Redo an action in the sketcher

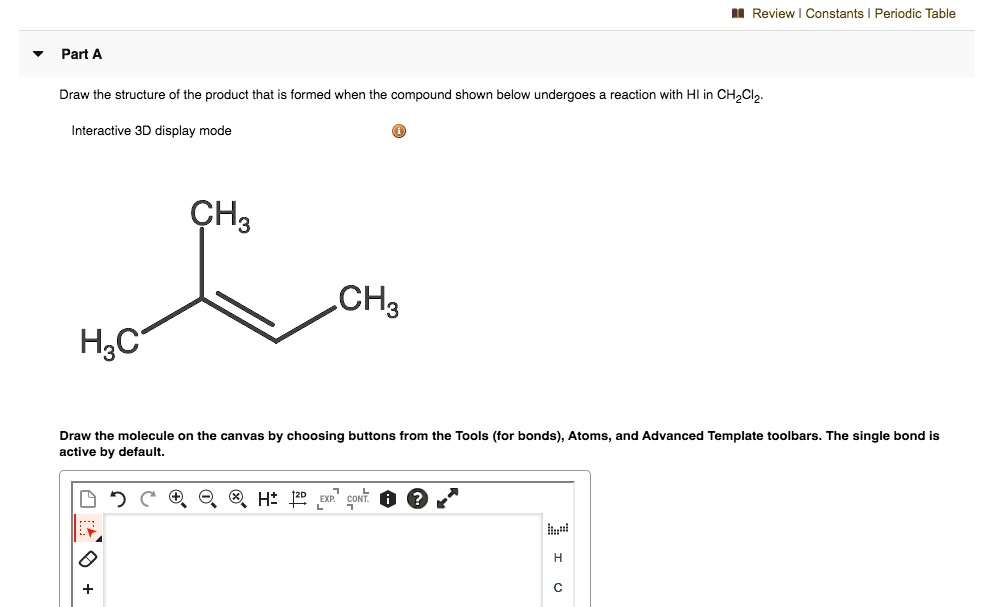click(146, 498)
